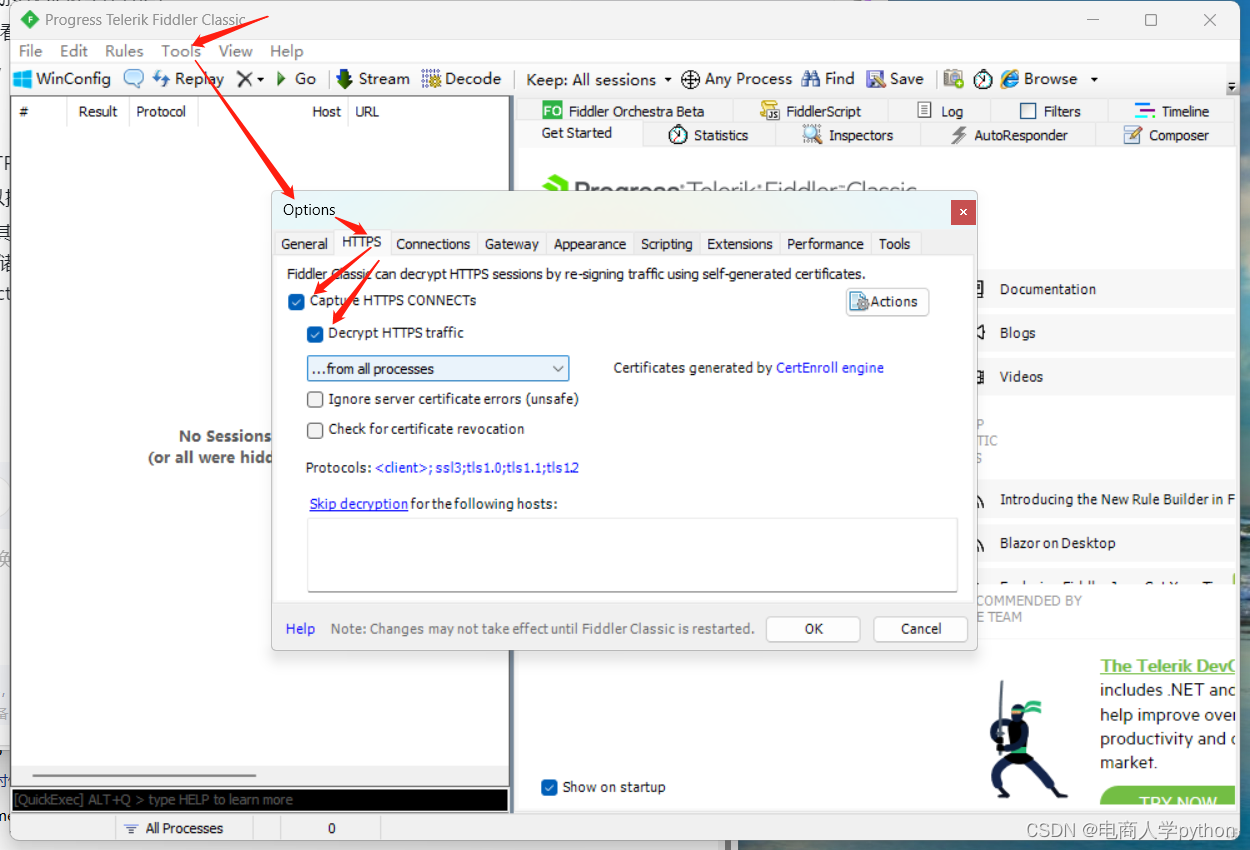
Task: Click the comment speech bubble icon
Action: 133,79
